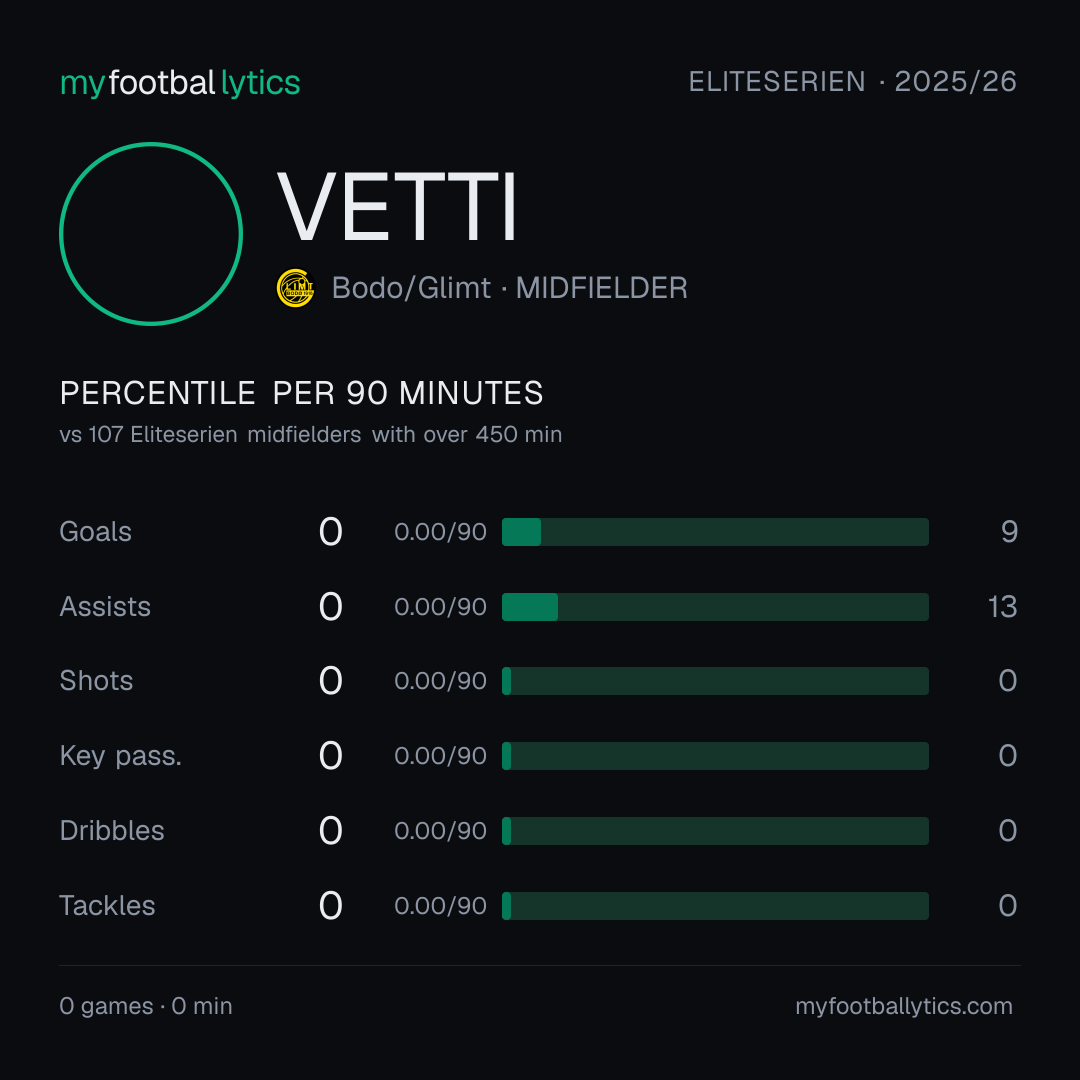The width and height of the screenshot is (1080, 1080).
Task: Select the Dribbles percentile bar
Action: (715, 831)
